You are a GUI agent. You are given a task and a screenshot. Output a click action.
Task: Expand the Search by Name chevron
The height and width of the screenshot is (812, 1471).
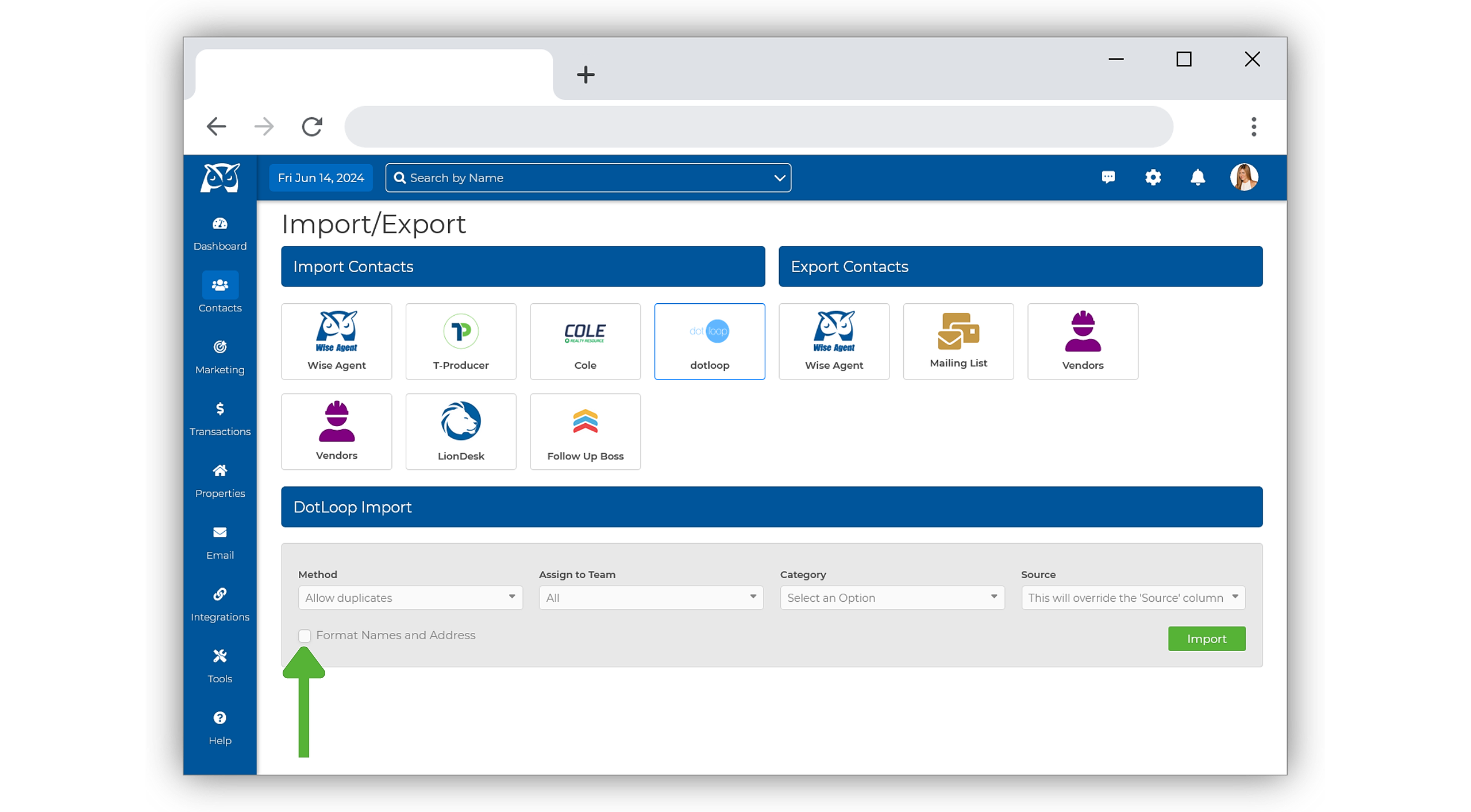[779, 178]
